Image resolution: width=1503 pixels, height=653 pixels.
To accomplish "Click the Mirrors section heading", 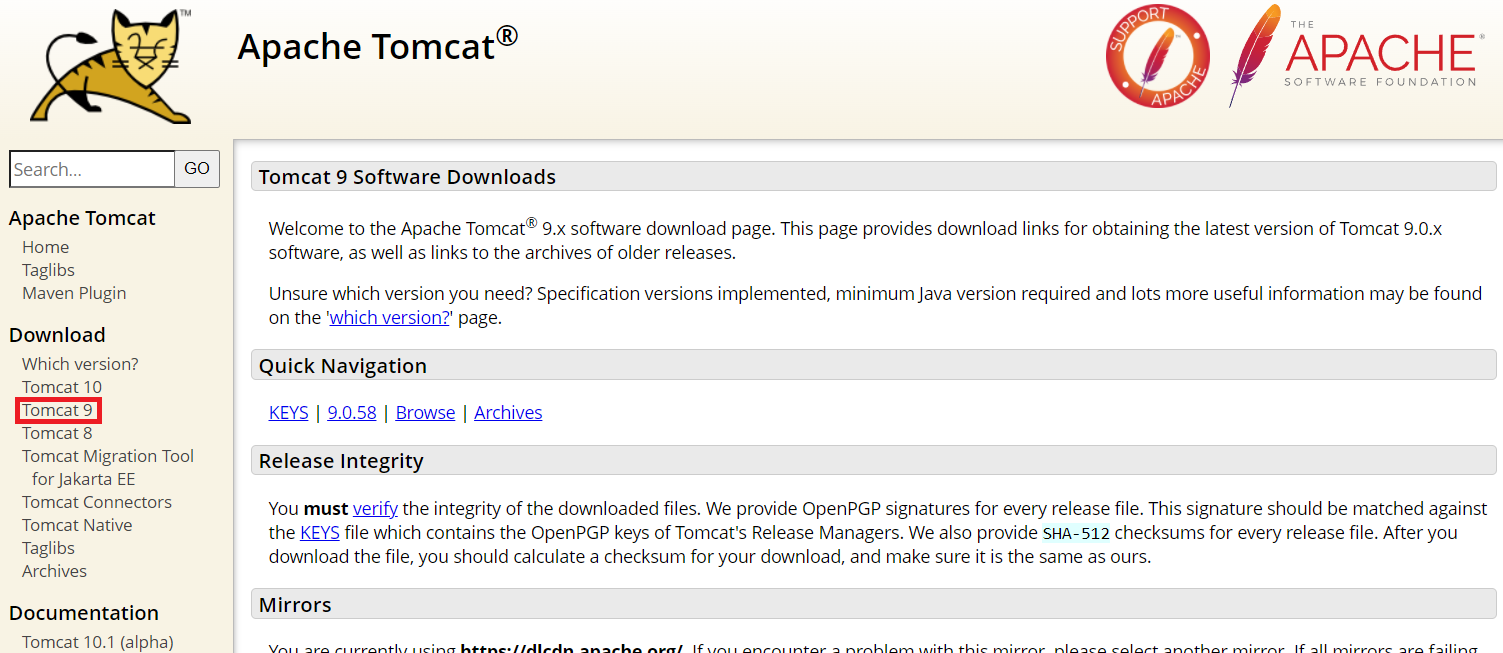I will click(295, 605).
